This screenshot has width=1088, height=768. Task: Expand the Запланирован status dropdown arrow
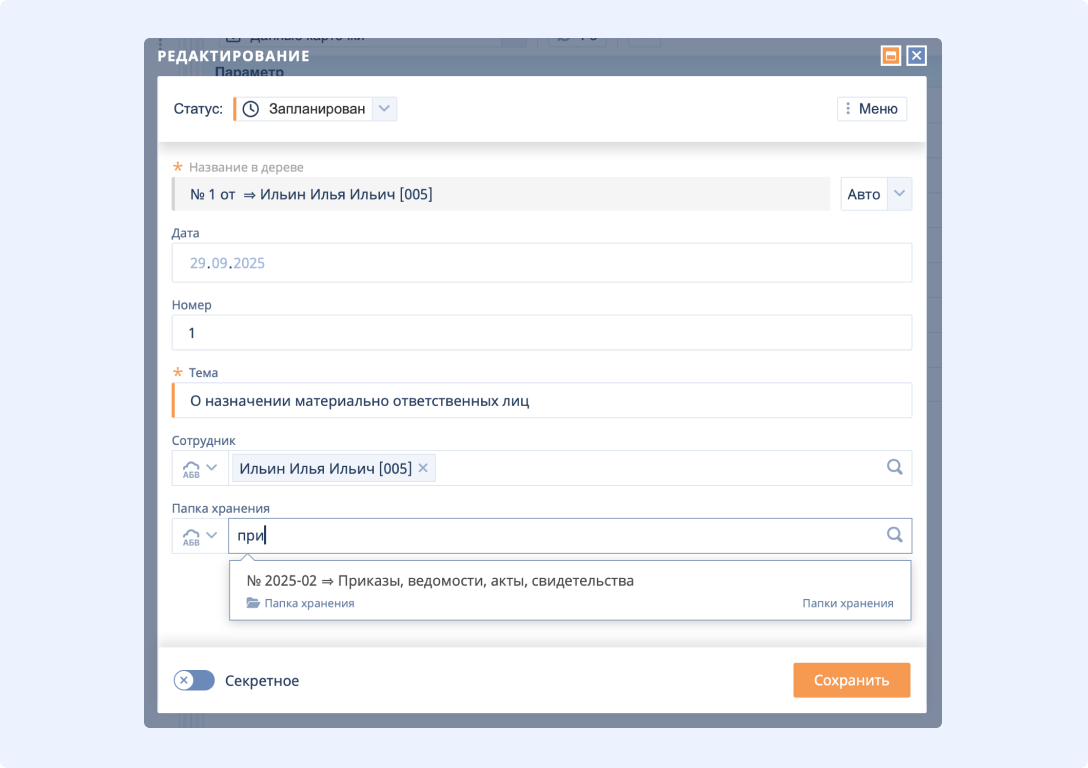point(385,109)
